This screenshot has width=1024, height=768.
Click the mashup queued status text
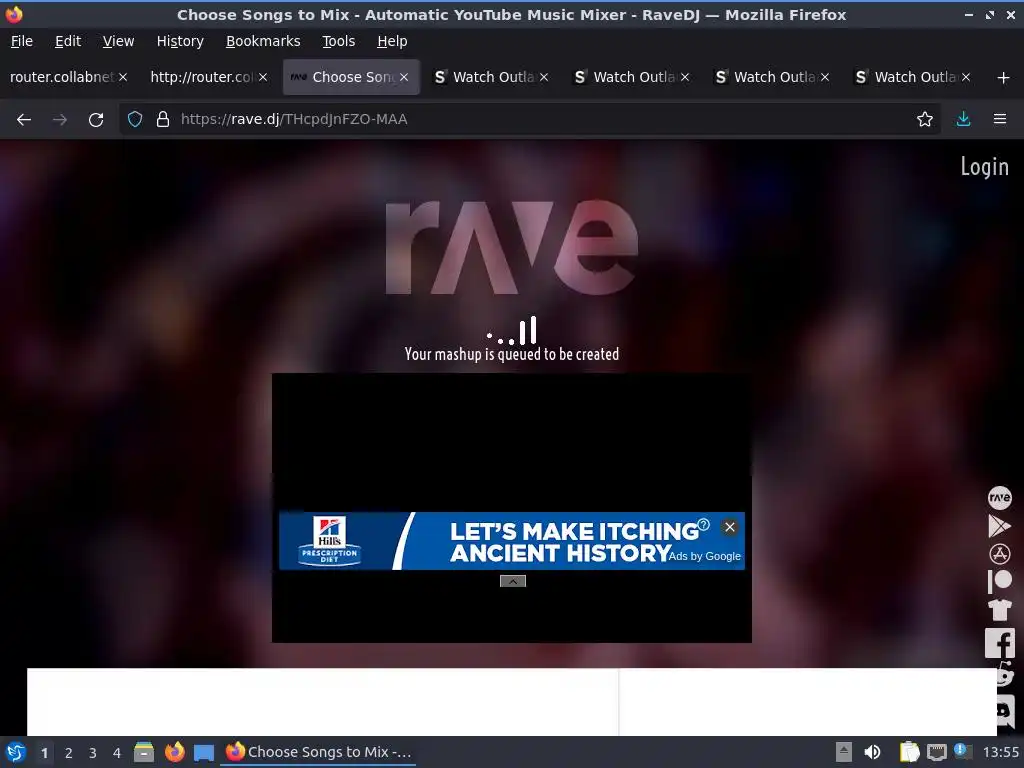coord(511,354)
